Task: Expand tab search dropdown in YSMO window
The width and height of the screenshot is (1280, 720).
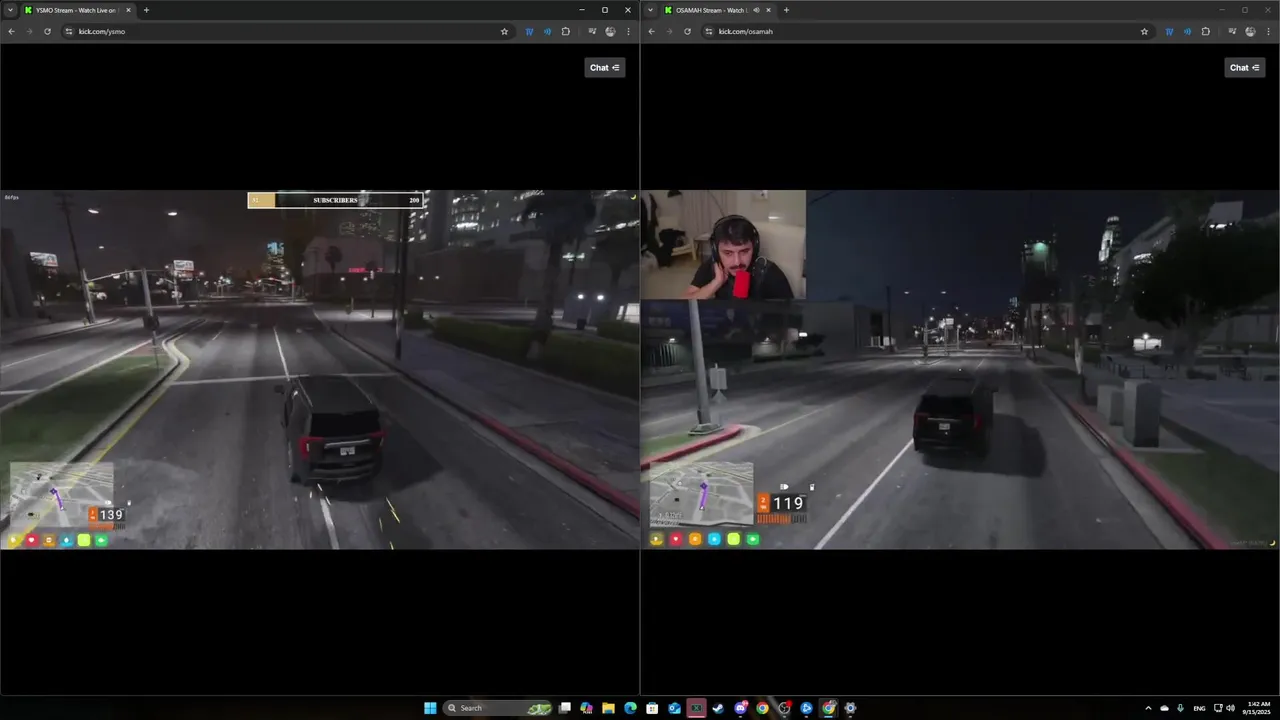Action: 11,10
